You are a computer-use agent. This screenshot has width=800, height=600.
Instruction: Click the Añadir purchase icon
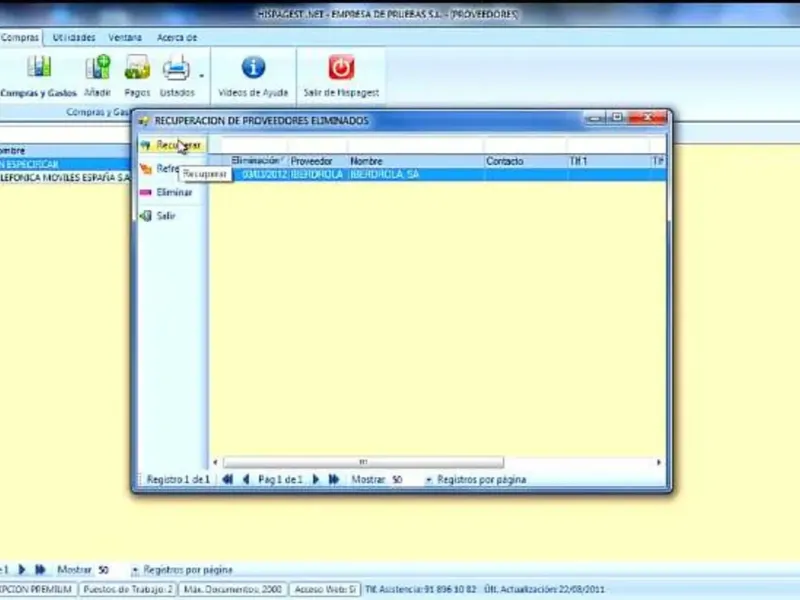(97, 67)
